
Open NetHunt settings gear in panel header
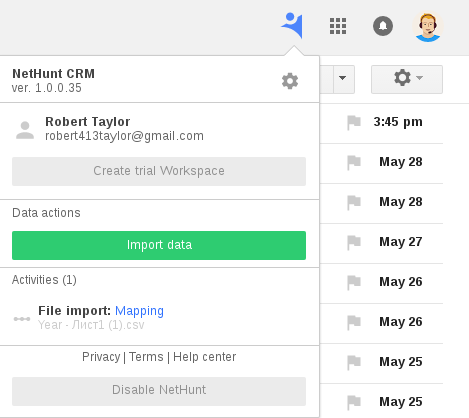tap(290, 81)
